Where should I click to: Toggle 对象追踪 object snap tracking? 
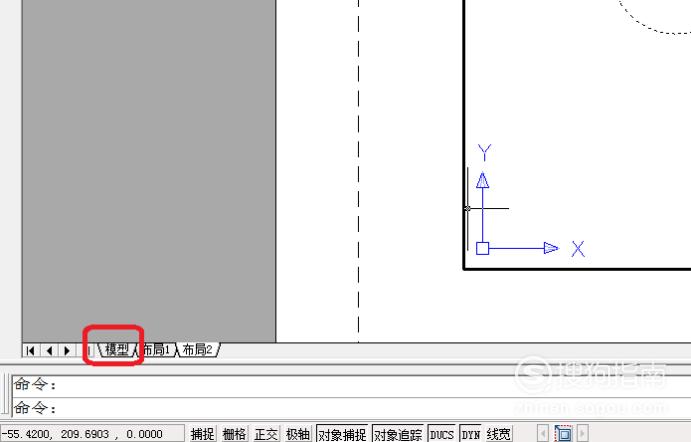coord(398,434)
